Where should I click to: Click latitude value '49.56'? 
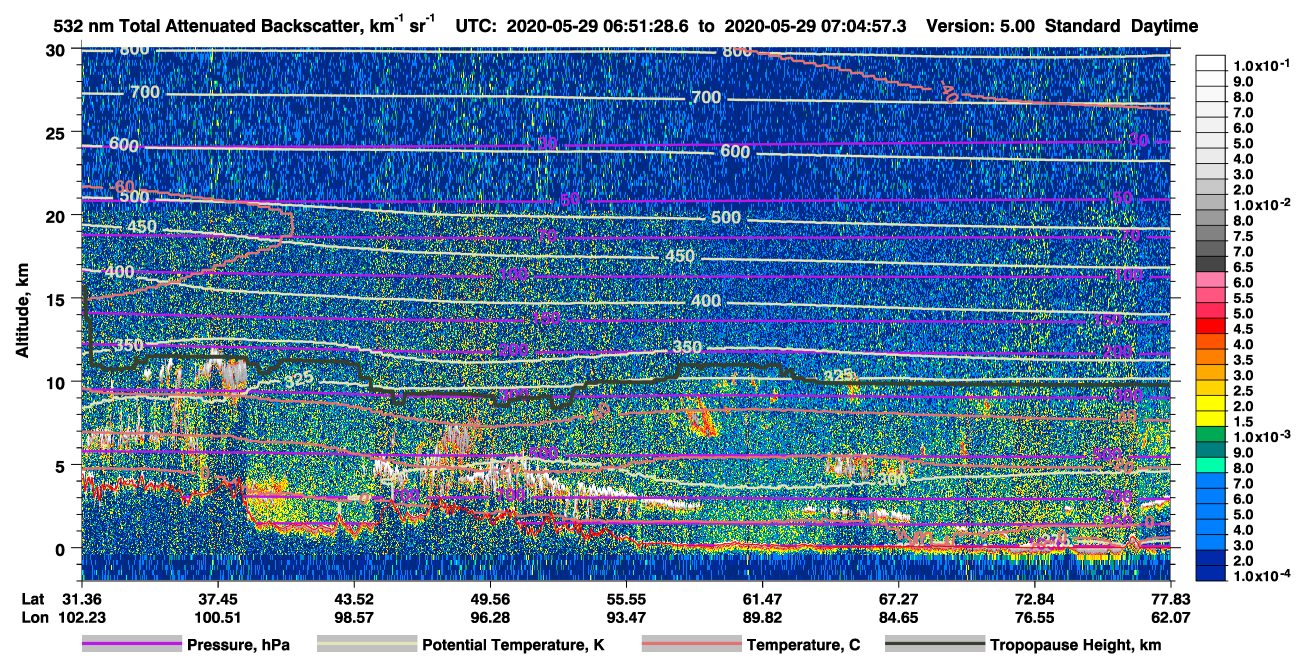pos(490,599)
